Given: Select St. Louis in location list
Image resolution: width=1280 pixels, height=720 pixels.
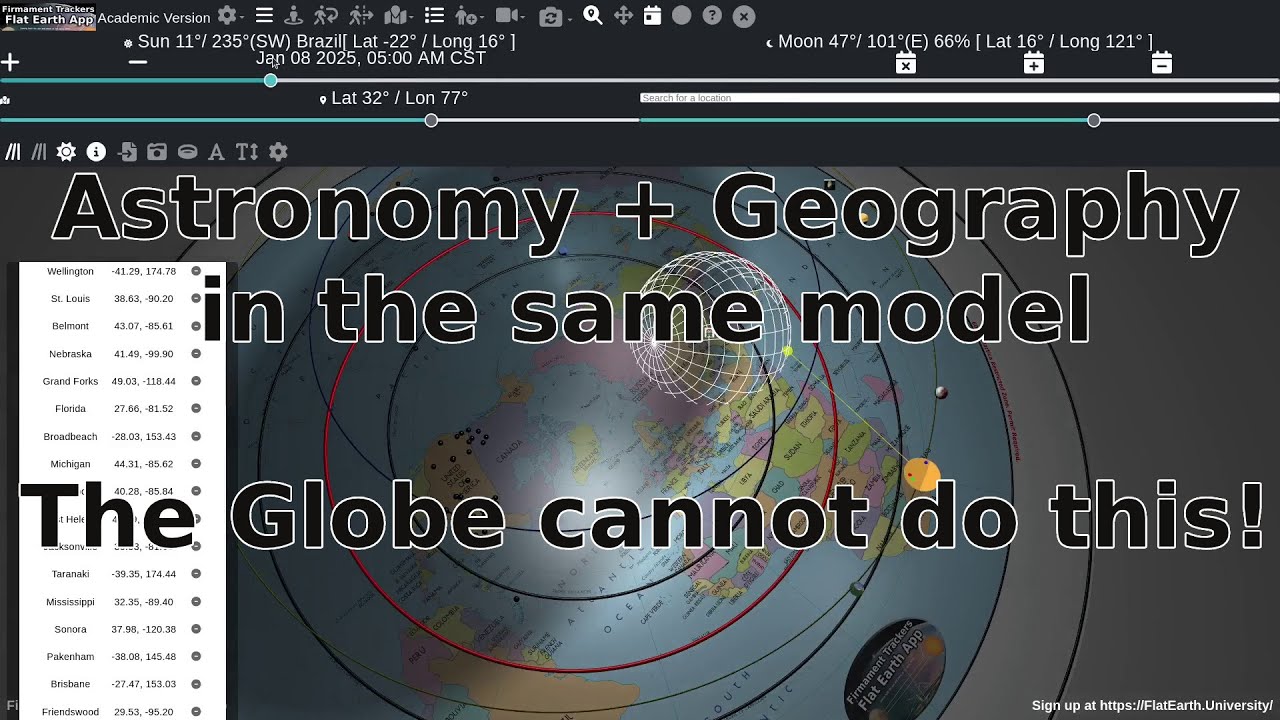Looking at the screenshot, I should coord(70,299).
